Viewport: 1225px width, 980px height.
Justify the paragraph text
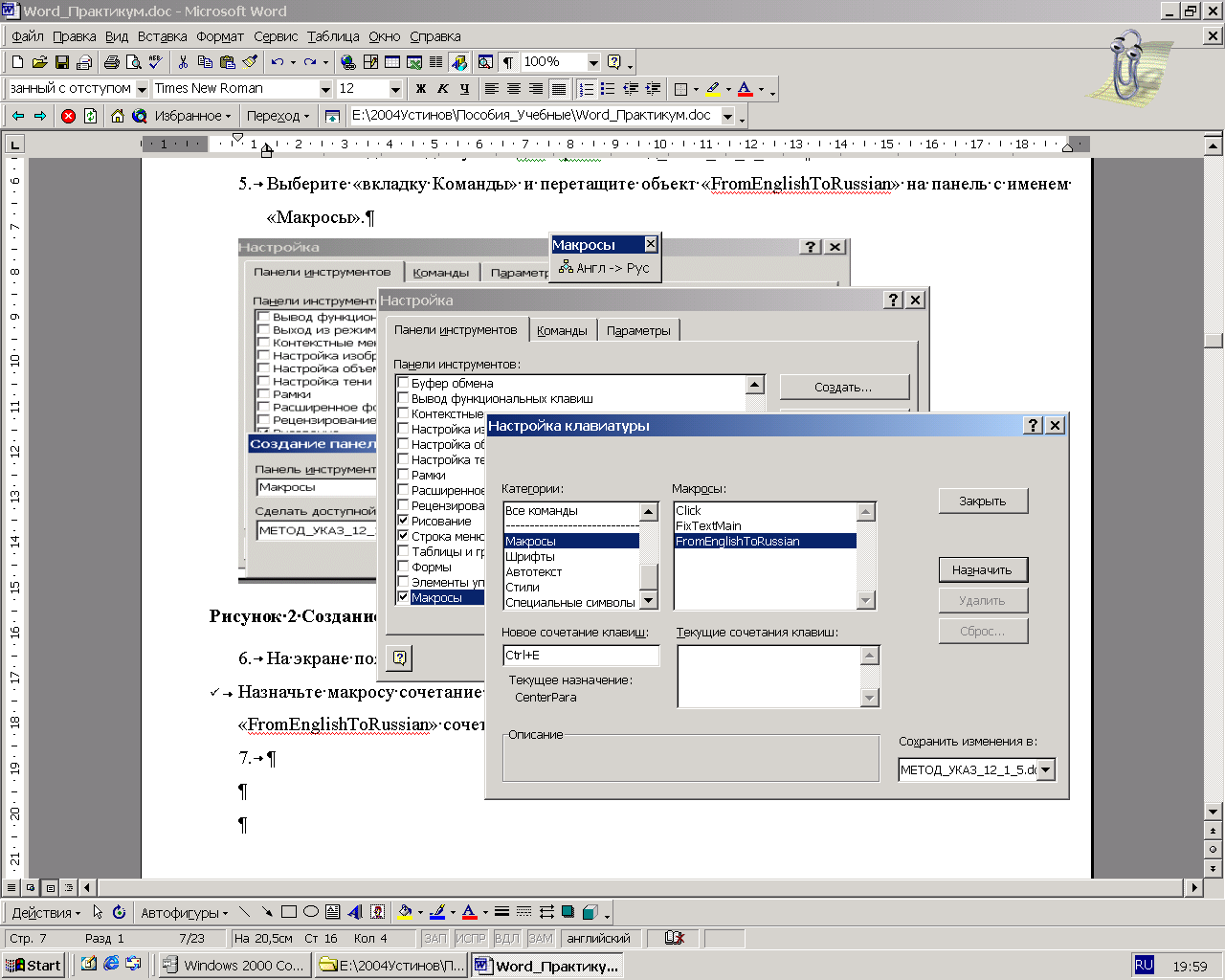[559, 89]
